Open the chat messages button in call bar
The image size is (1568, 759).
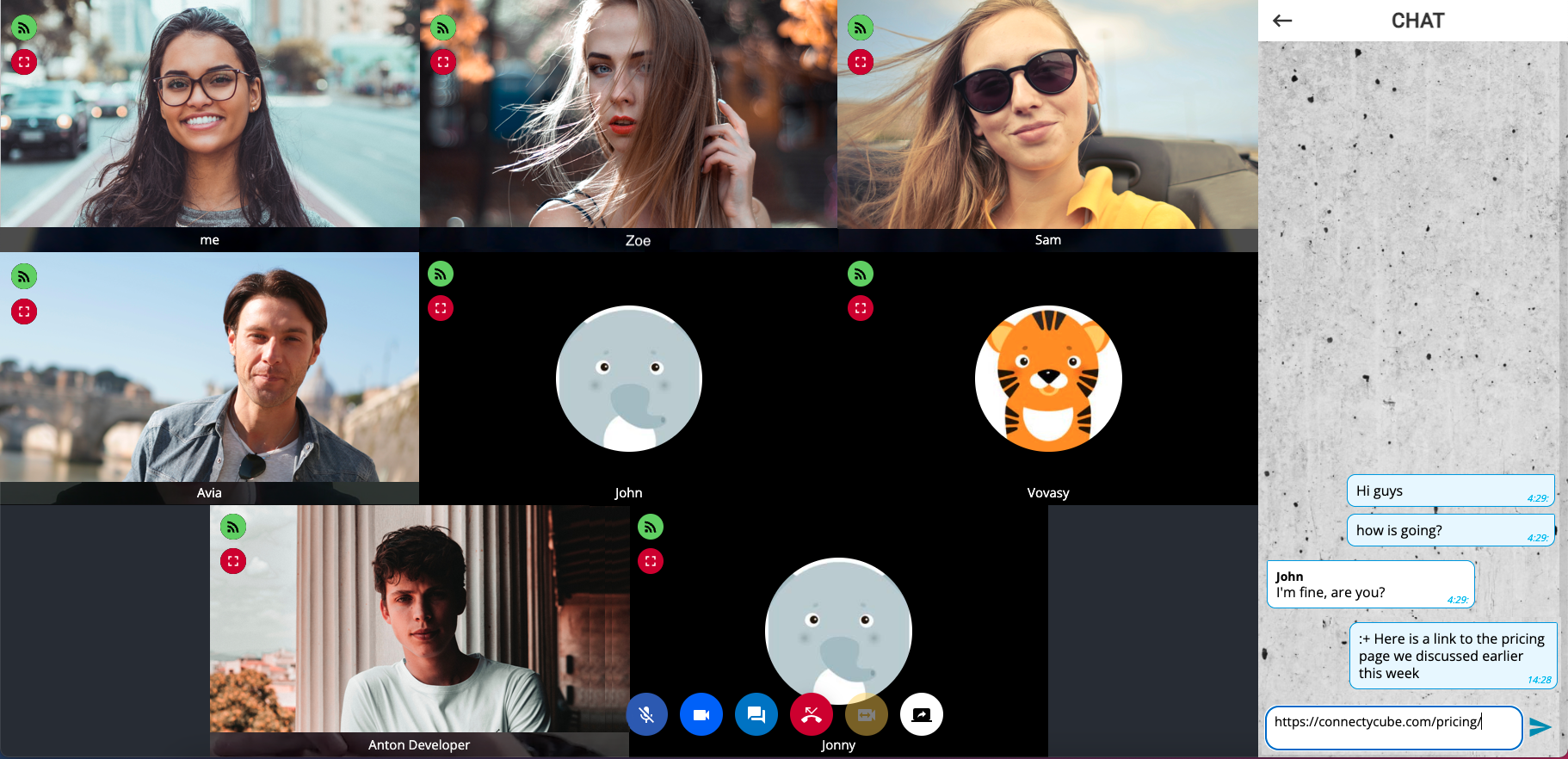click(756, 715)
